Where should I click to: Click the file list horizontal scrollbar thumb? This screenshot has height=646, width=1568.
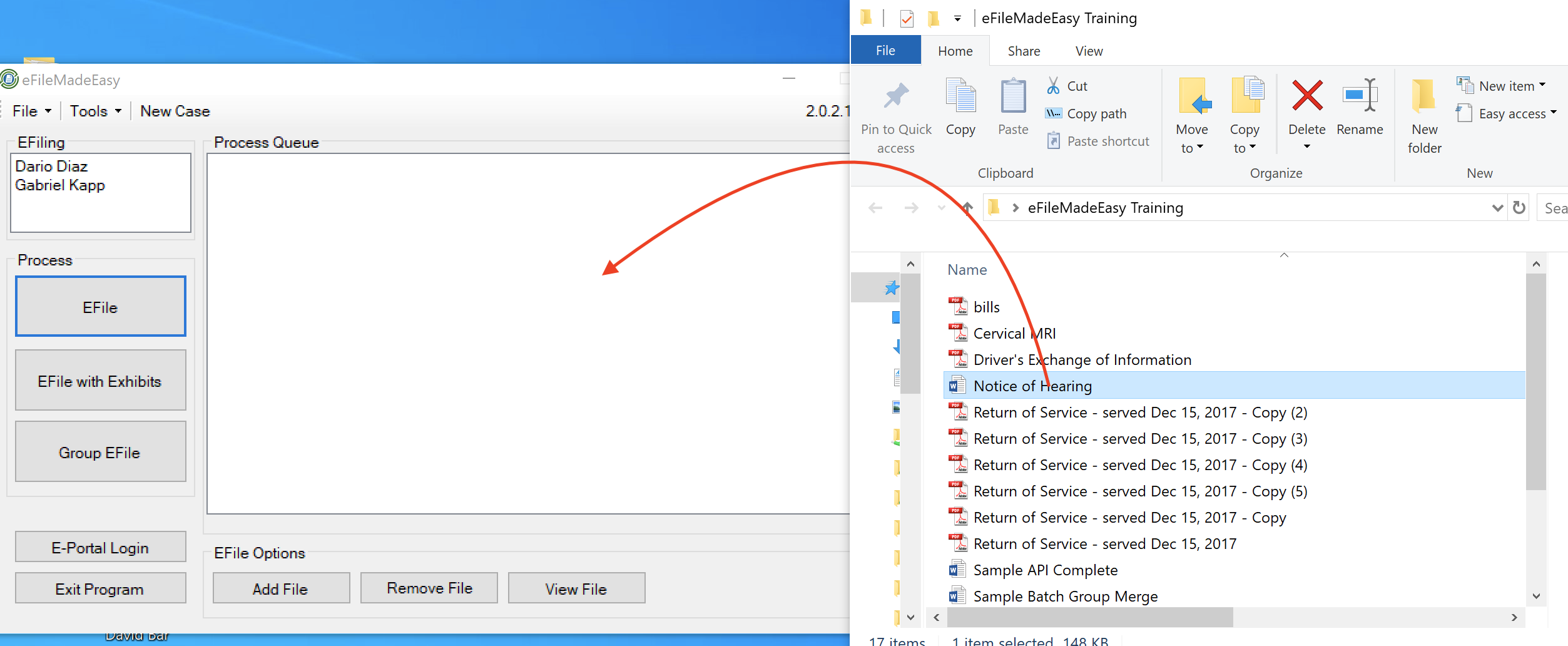(1090, 617)
